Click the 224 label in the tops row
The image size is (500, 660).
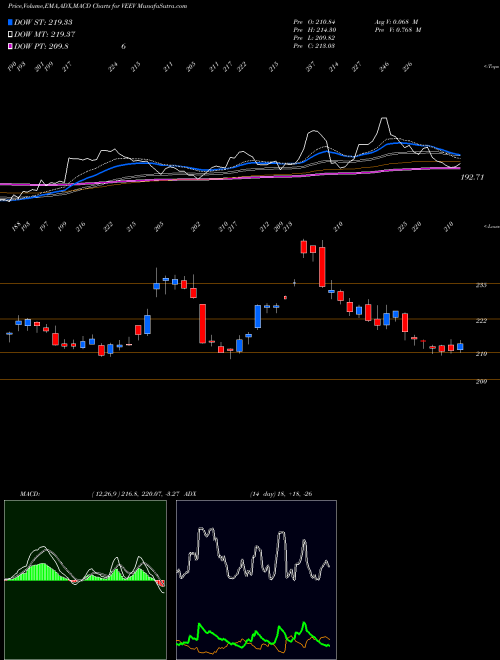113,67
